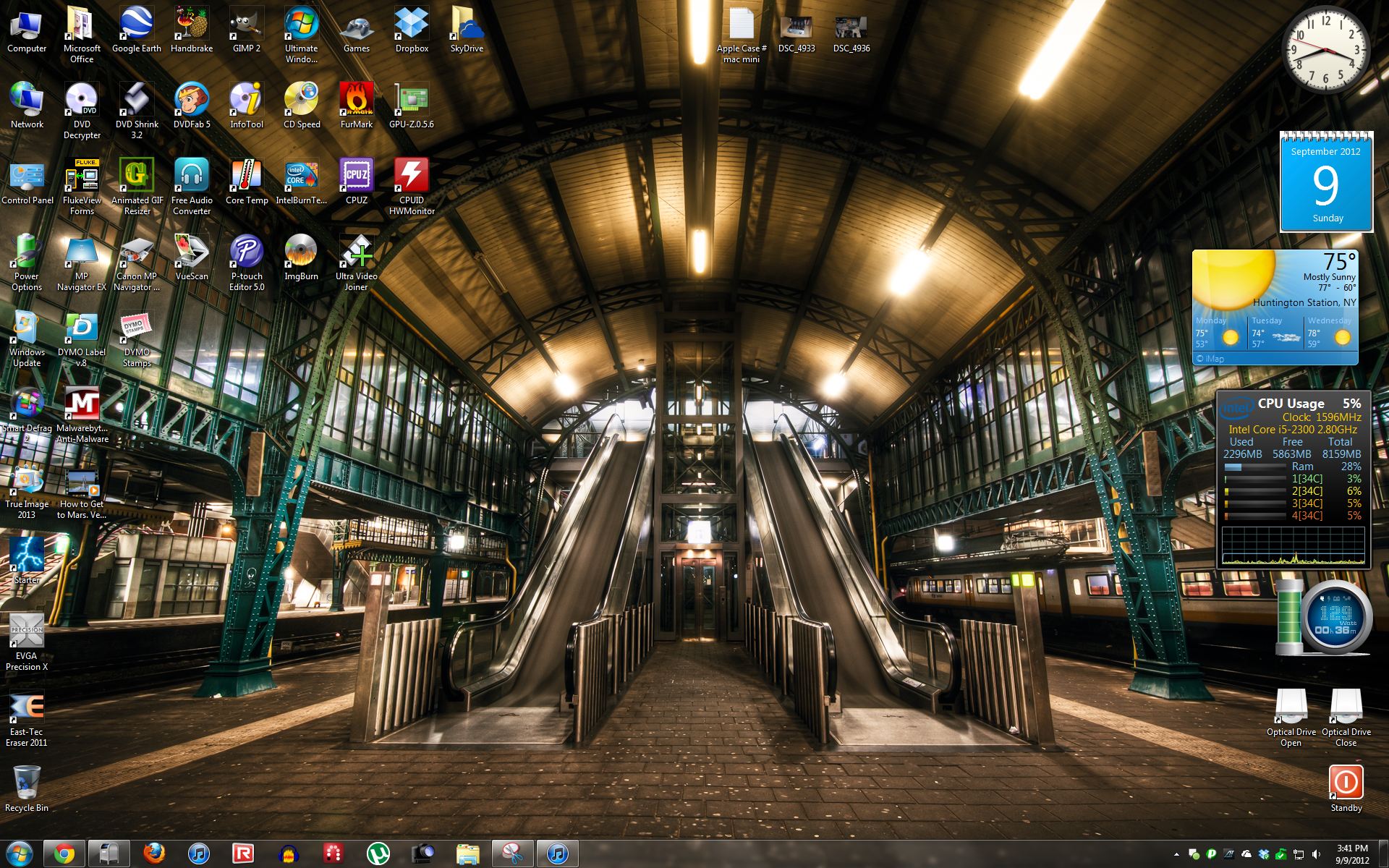1389x868 pixels.
Task: Launch Handbrake from the desktop
Action: coord(192,30)
